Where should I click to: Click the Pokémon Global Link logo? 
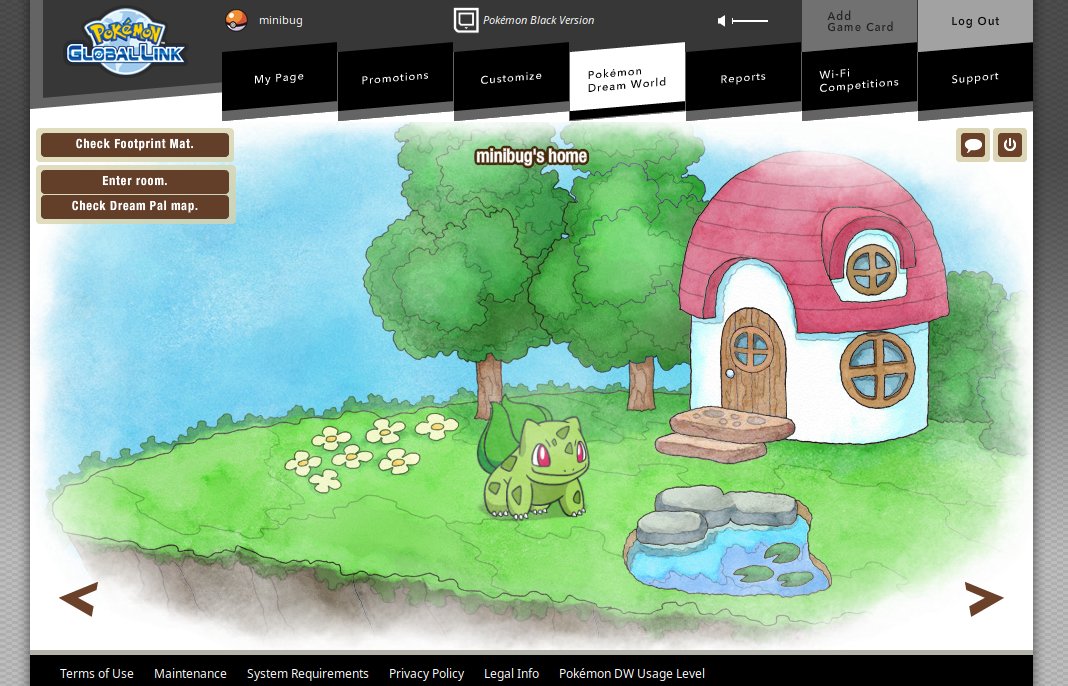click(x=125, y=42)
